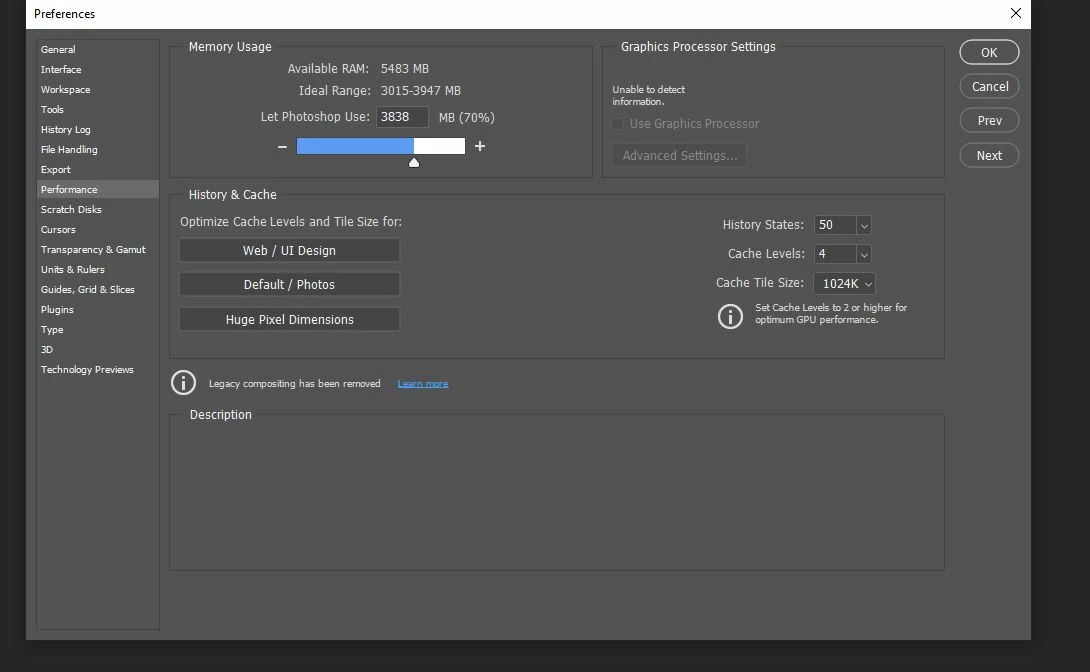Click the plus icon to increase memory usage
This screenshot has height=672, width=1090.
[x=480, y=146]
